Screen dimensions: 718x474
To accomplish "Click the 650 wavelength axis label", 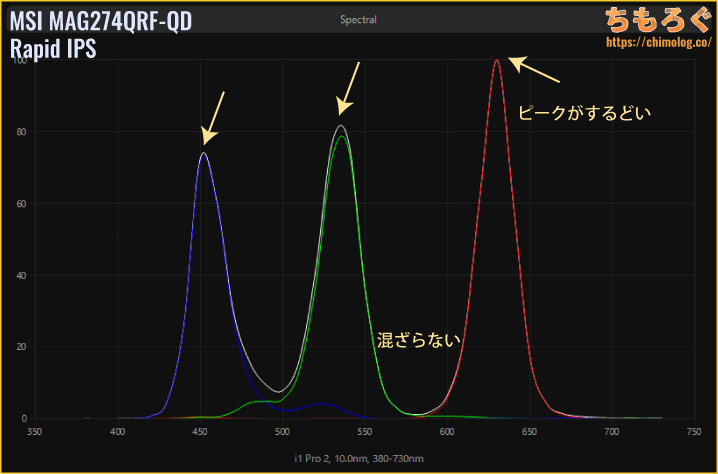I will click(x=529, y=432).
